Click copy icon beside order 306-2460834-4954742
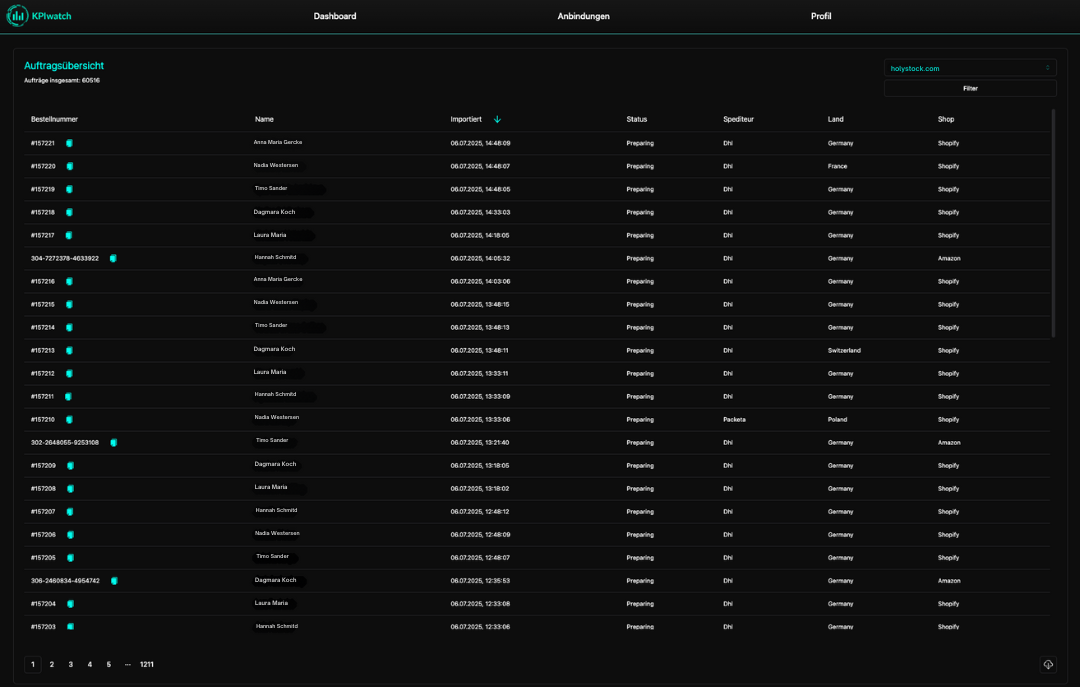1080x687 pixels. [x=114, y=580]
